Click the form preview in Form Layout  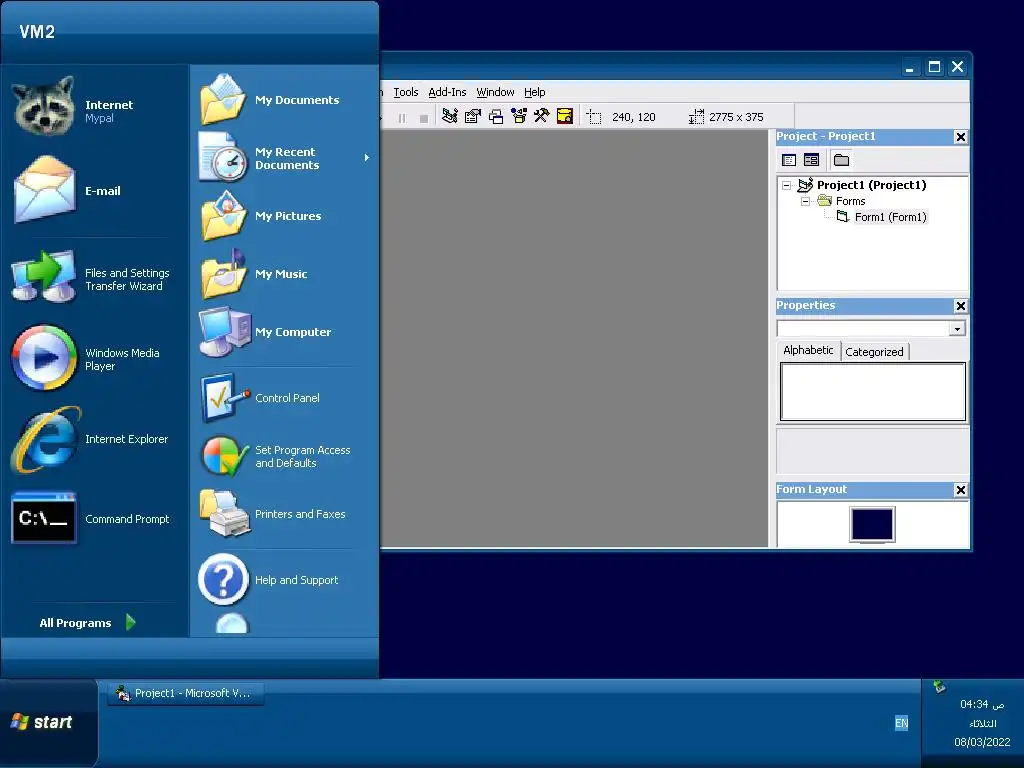click(x=872, y=524)
